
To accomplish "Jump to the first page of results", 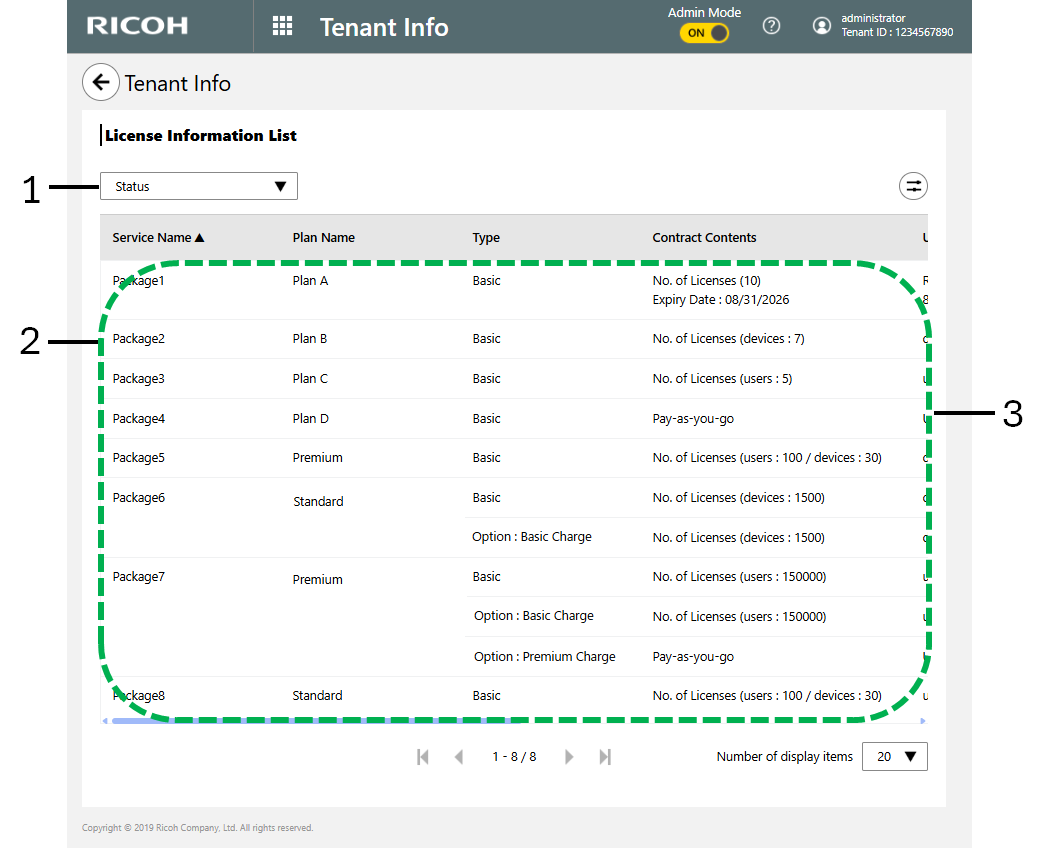I will (x=423, y=757).
